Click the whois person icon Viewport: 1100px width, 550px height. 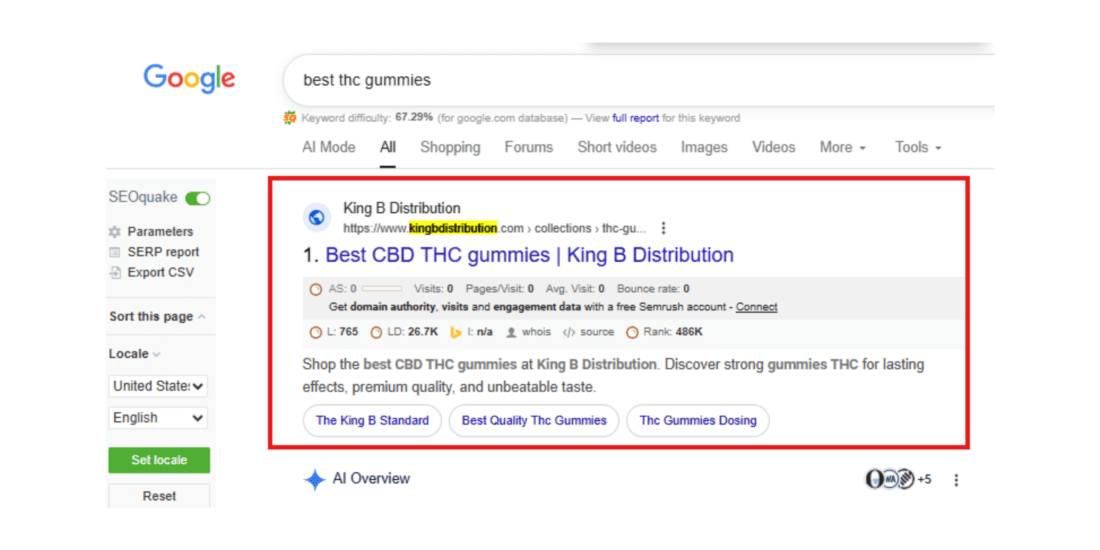(511, 332)
